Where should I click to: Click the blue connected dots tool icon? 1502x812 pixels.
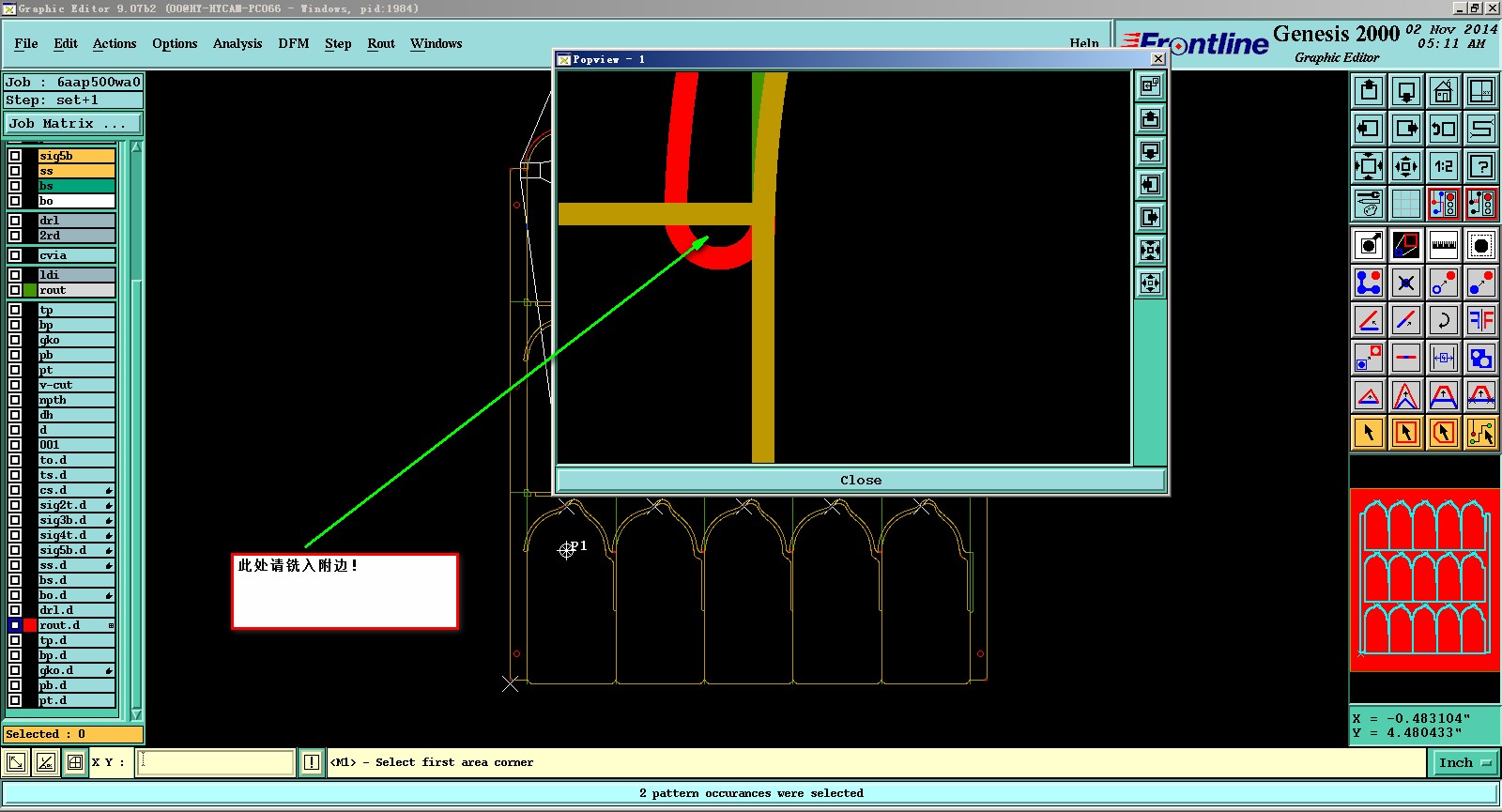[1369, 283]
